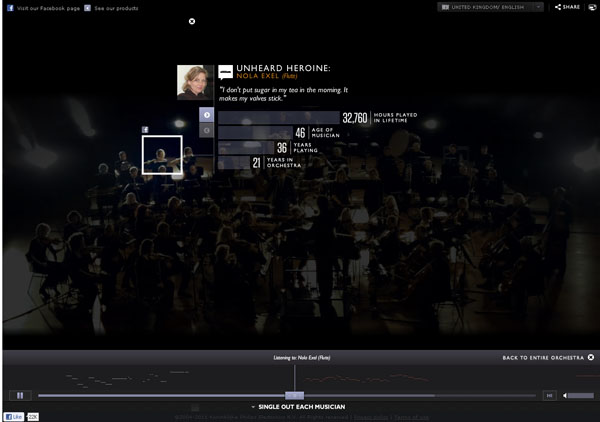Expand Single Out Each Musician panel

coord(298,407)
